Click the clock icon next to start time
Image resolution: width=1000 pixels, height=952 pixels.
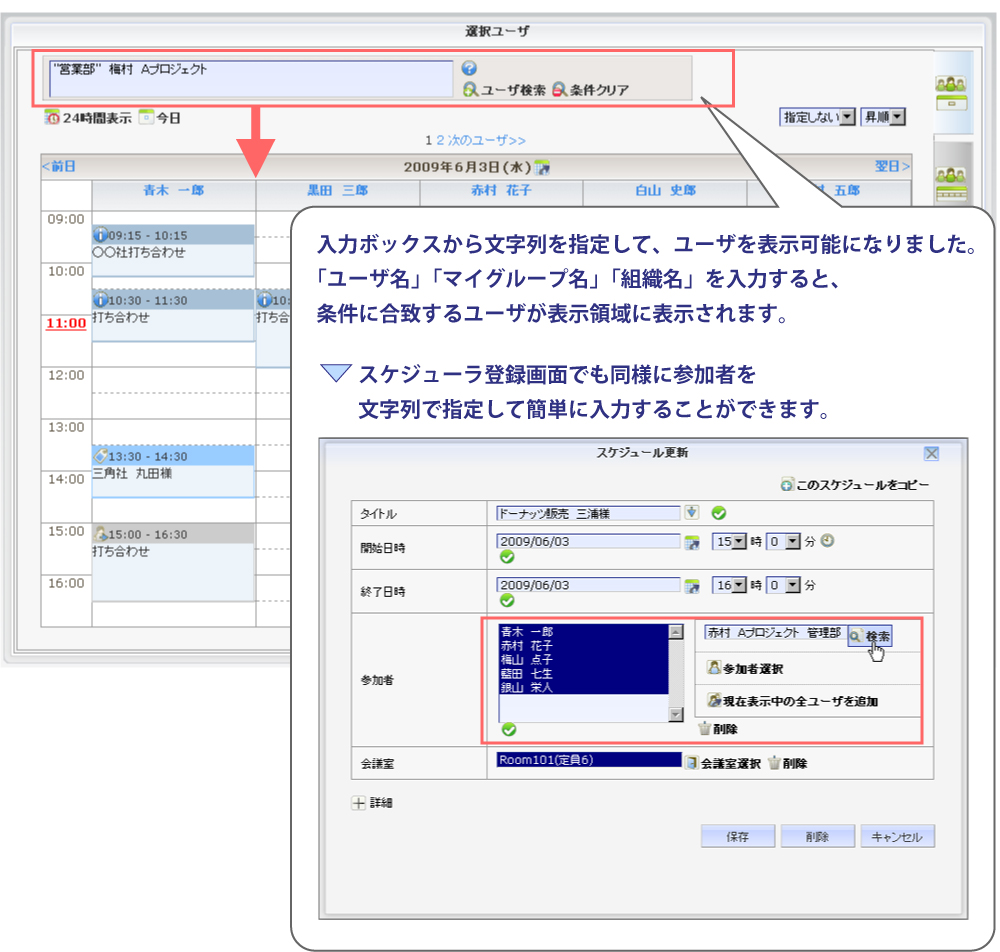(x=827, y=541)
